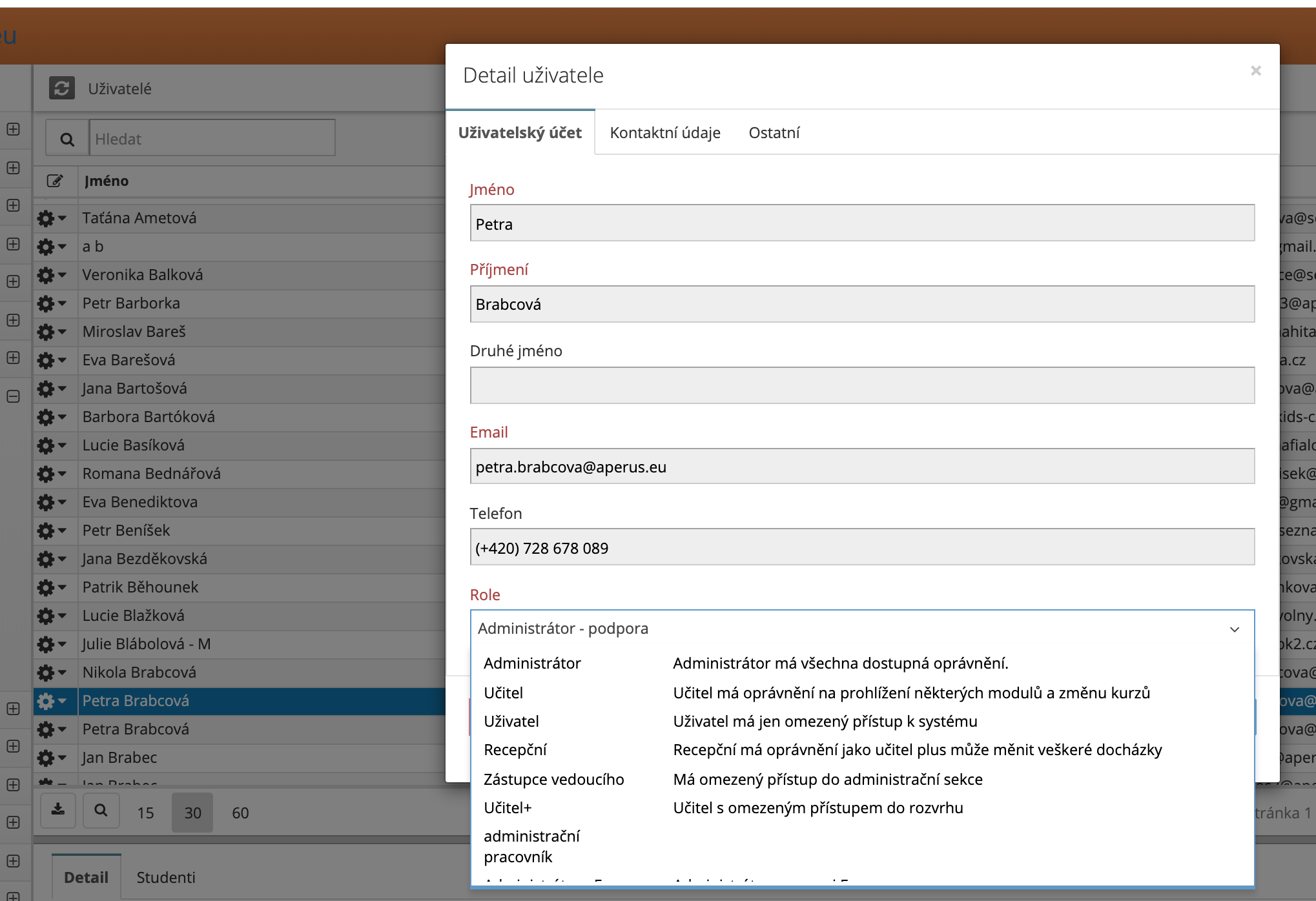Click the refresh icon beside Uživatelé
This screenshot has width=1316, height=901.
click(62, 88)
